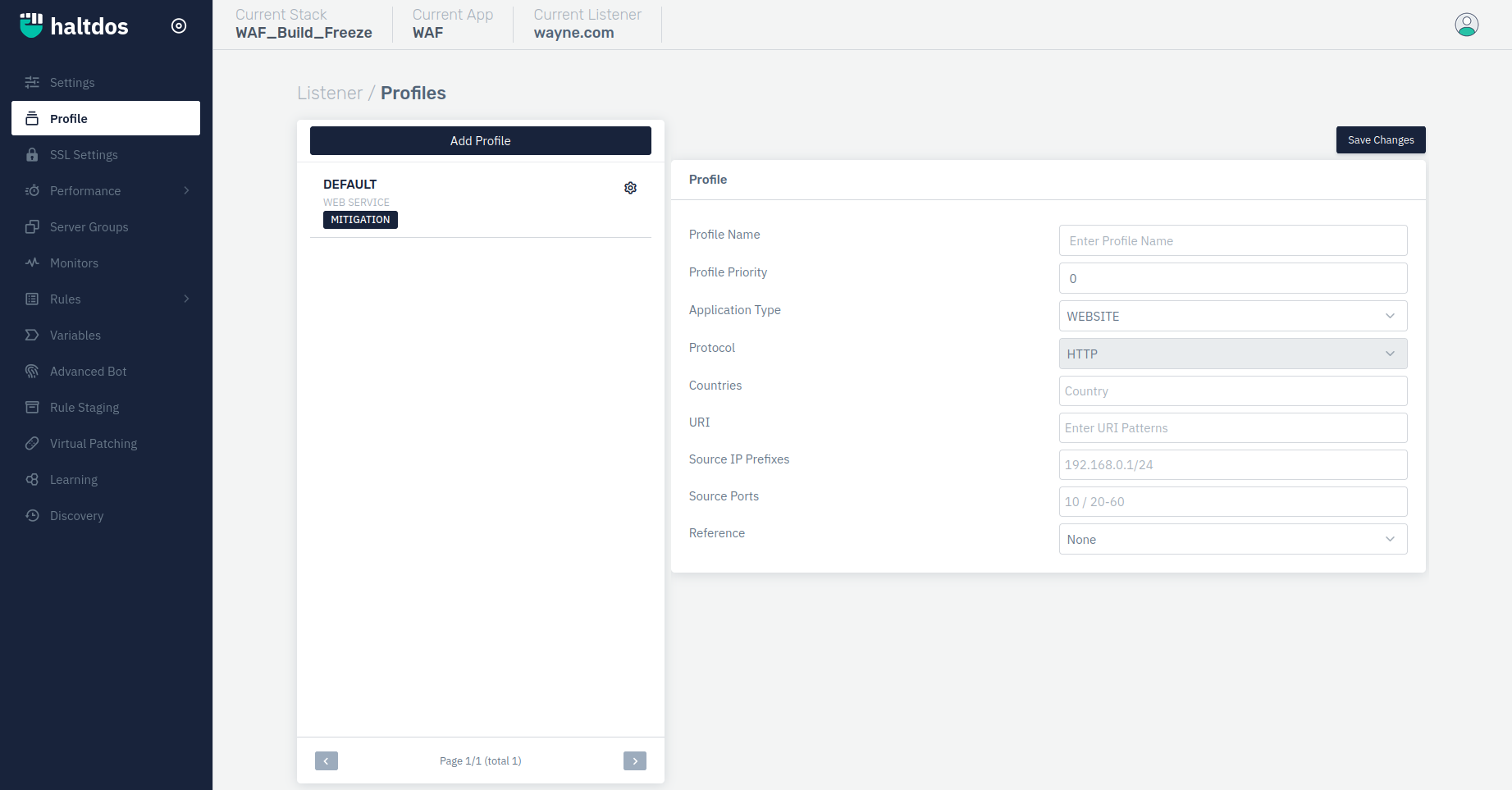Click the target icon beside haltdos logo
Image resolution: width=1512 pixels, height=790 pixels.
[179, 26]
